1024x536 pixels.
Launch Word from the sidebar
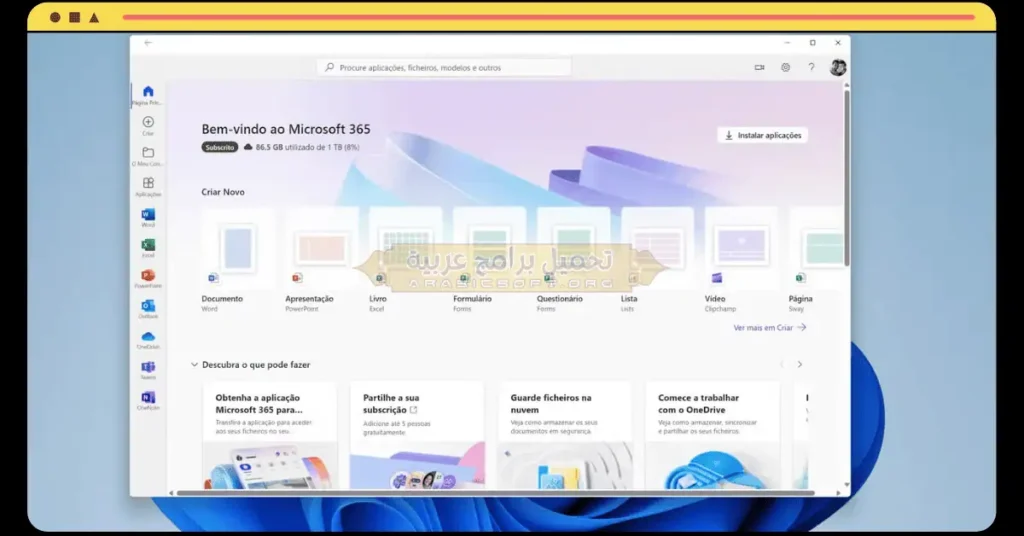[148, 217]
